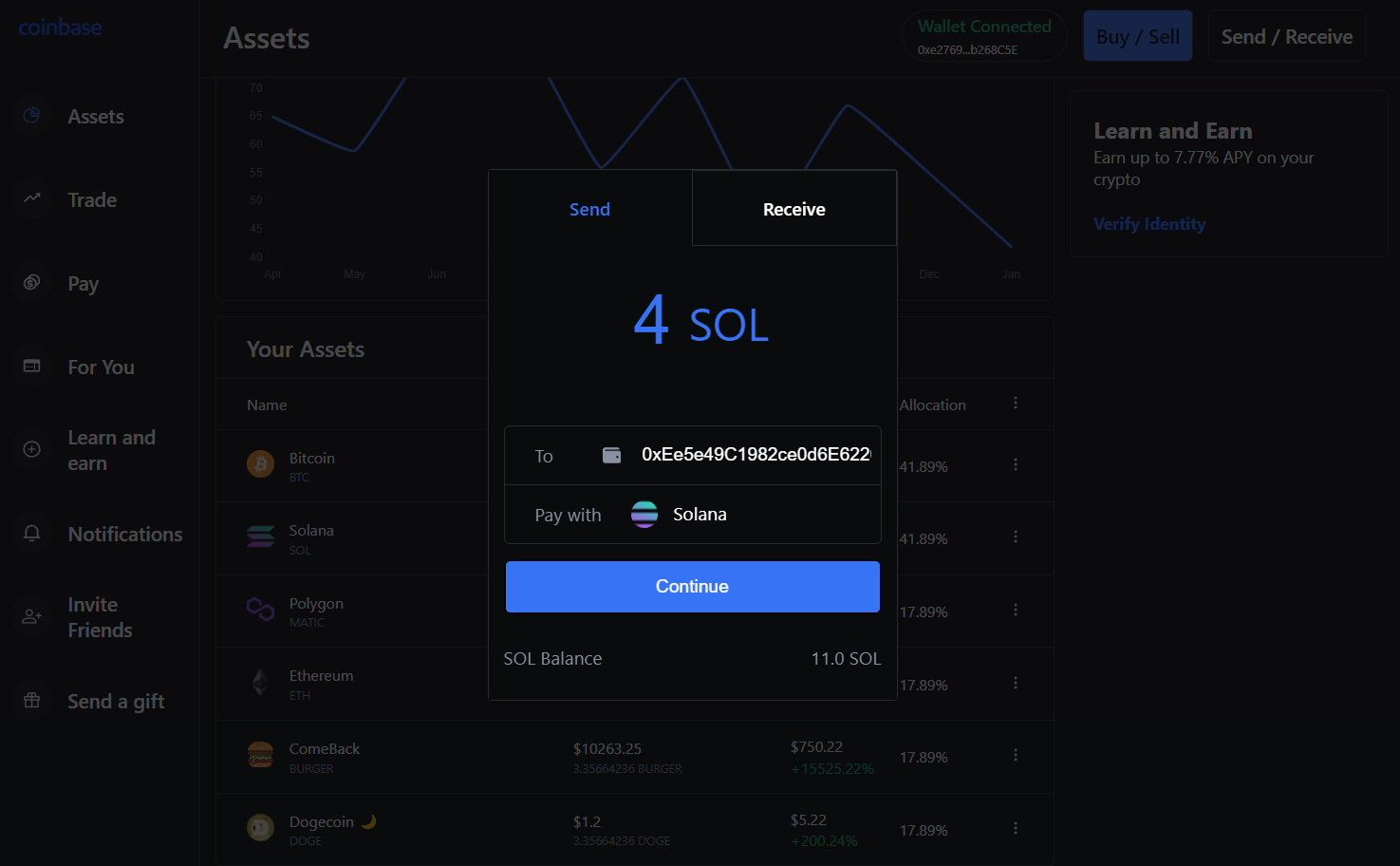Click the Bitcoin asset name
The image size is (1400, 866).
point(312,458)
